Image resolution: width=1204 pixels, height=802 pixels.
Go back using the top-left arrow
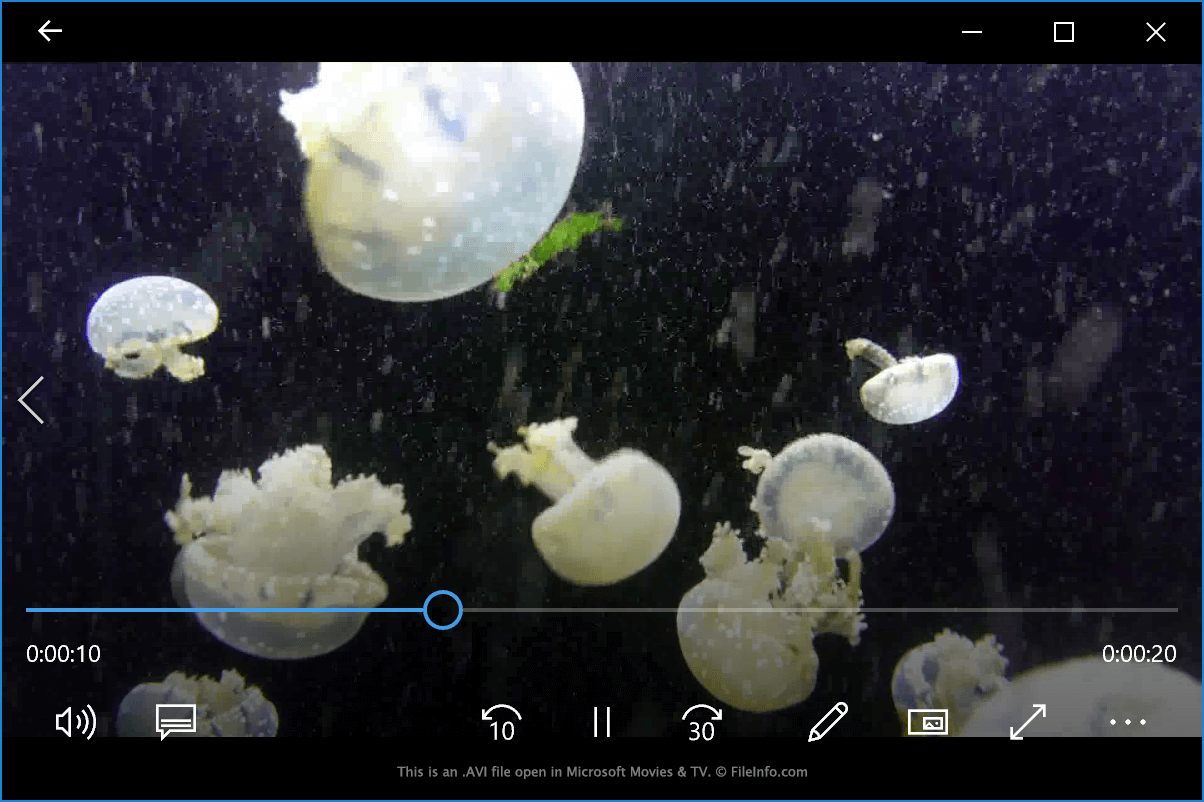pyautogui.click(x=50, y=32)
